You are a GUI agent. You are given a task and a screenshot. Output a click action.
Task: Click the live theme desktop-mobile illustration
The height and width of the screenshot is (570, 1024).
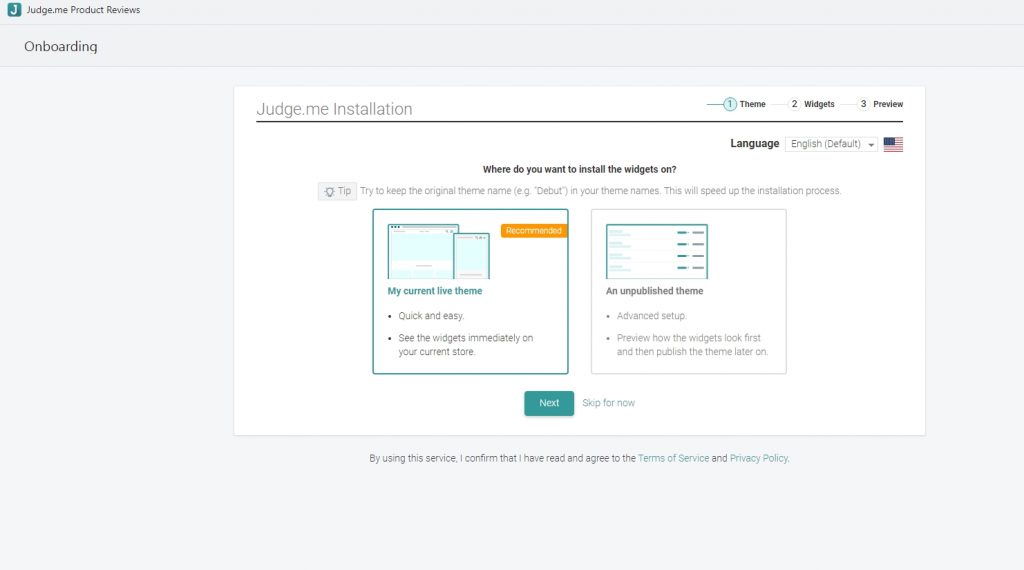click(x=438, y=251)
